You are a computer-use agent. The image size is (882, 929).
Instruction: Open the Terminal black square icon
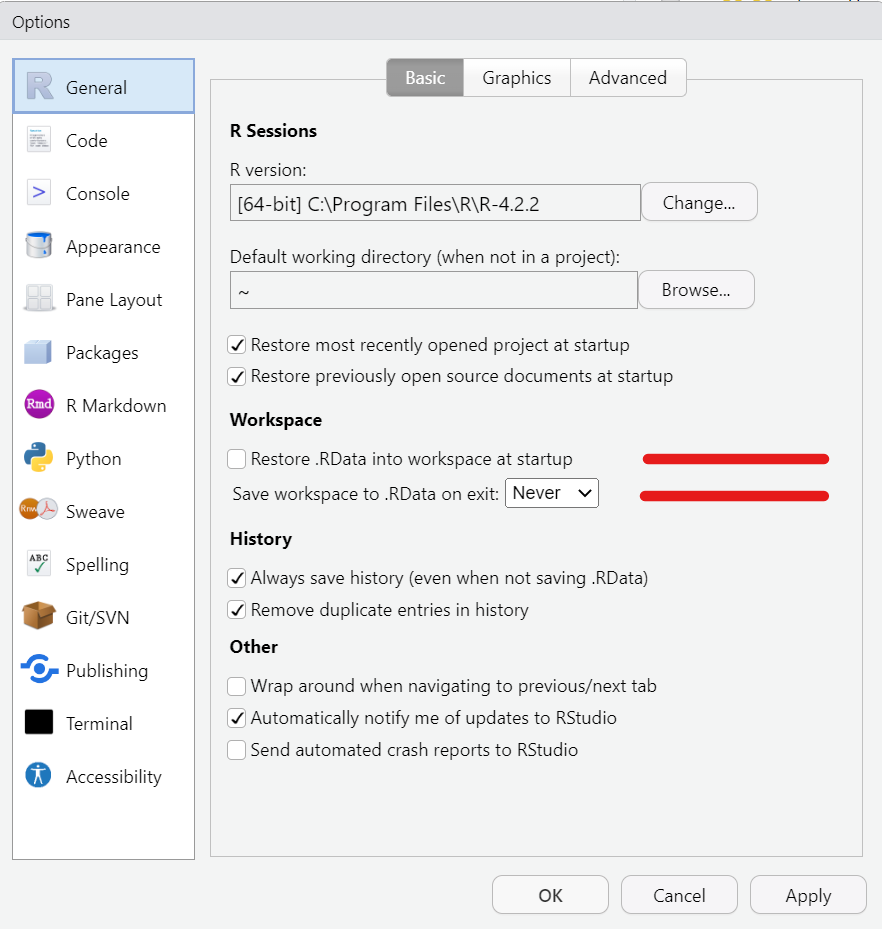click(x=39, y=723)
